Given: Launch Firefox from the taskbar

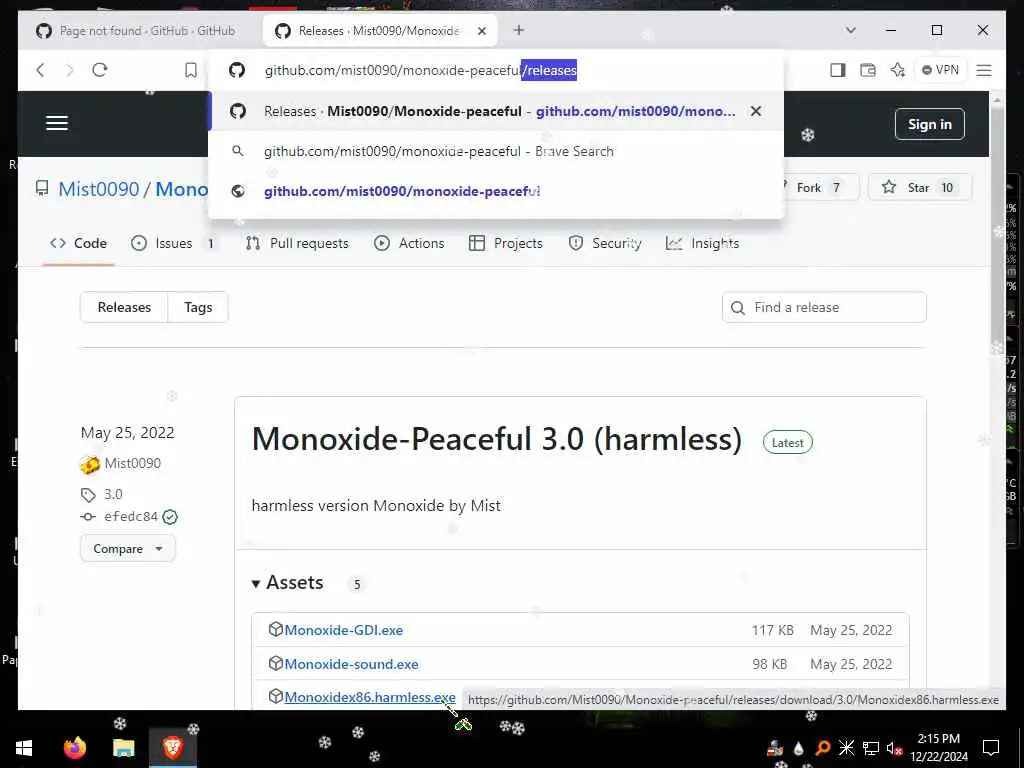Looking at the screenshot, I should point(74,747).
